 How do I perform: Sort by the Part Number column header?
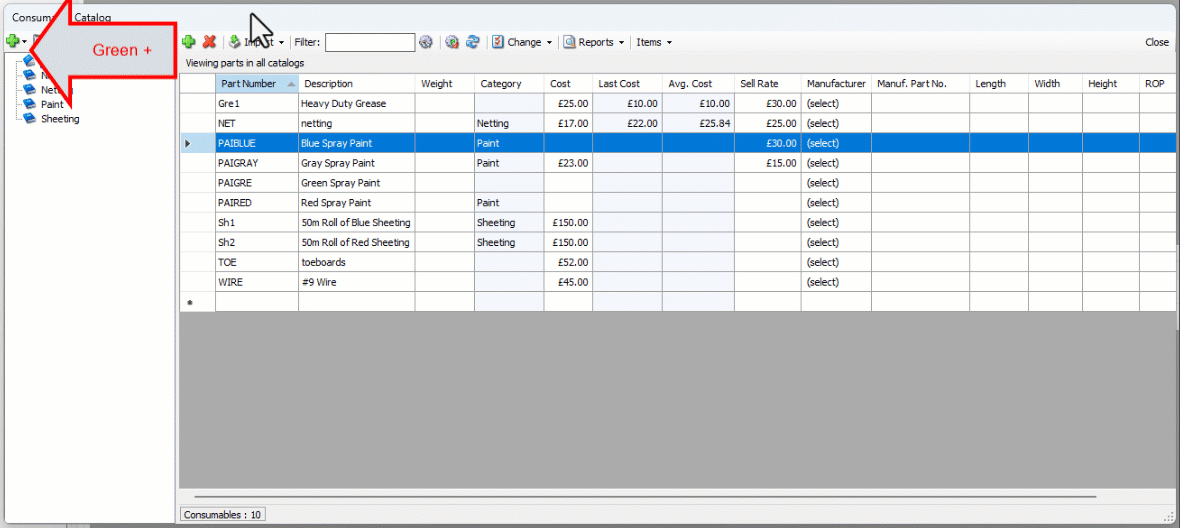click(248, 84)
